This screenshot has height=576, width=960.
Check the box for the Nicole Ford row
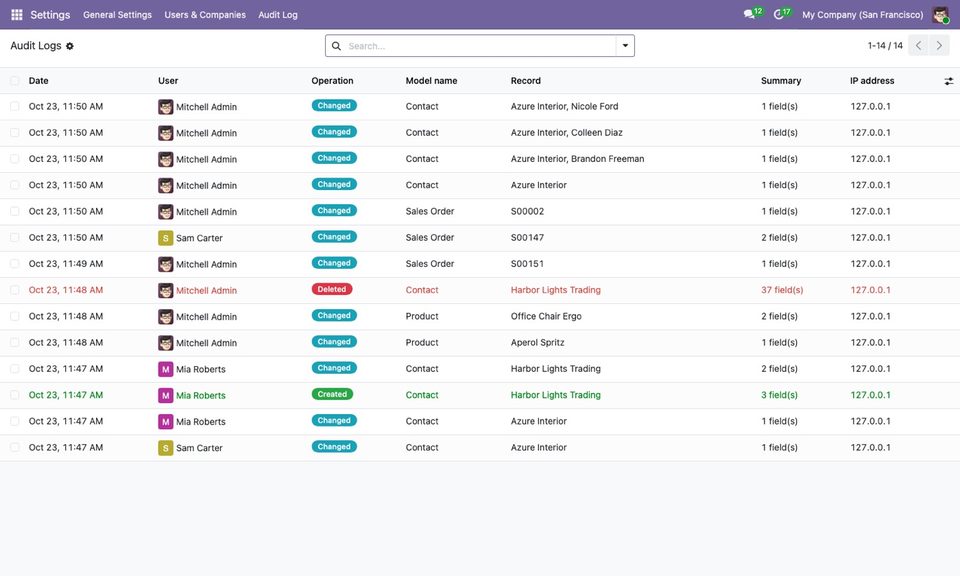point(15,107)
